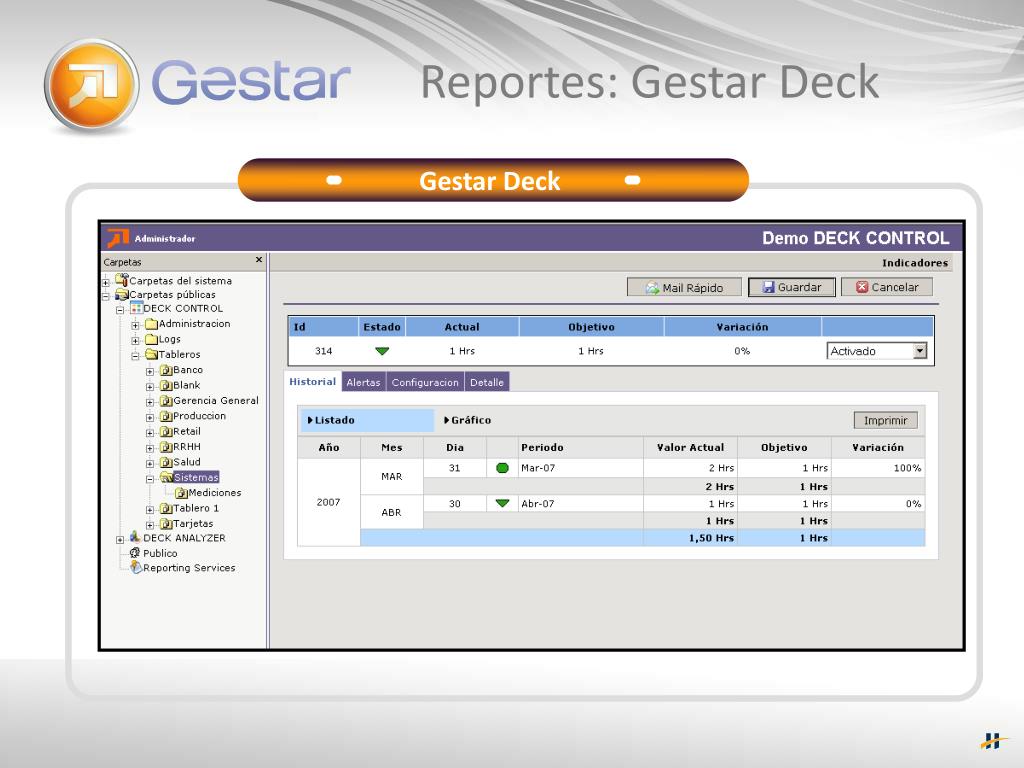Viewport: 1024px width, 768px height.
Task: Click the RRHH folder icon
Action: [166, 447]
